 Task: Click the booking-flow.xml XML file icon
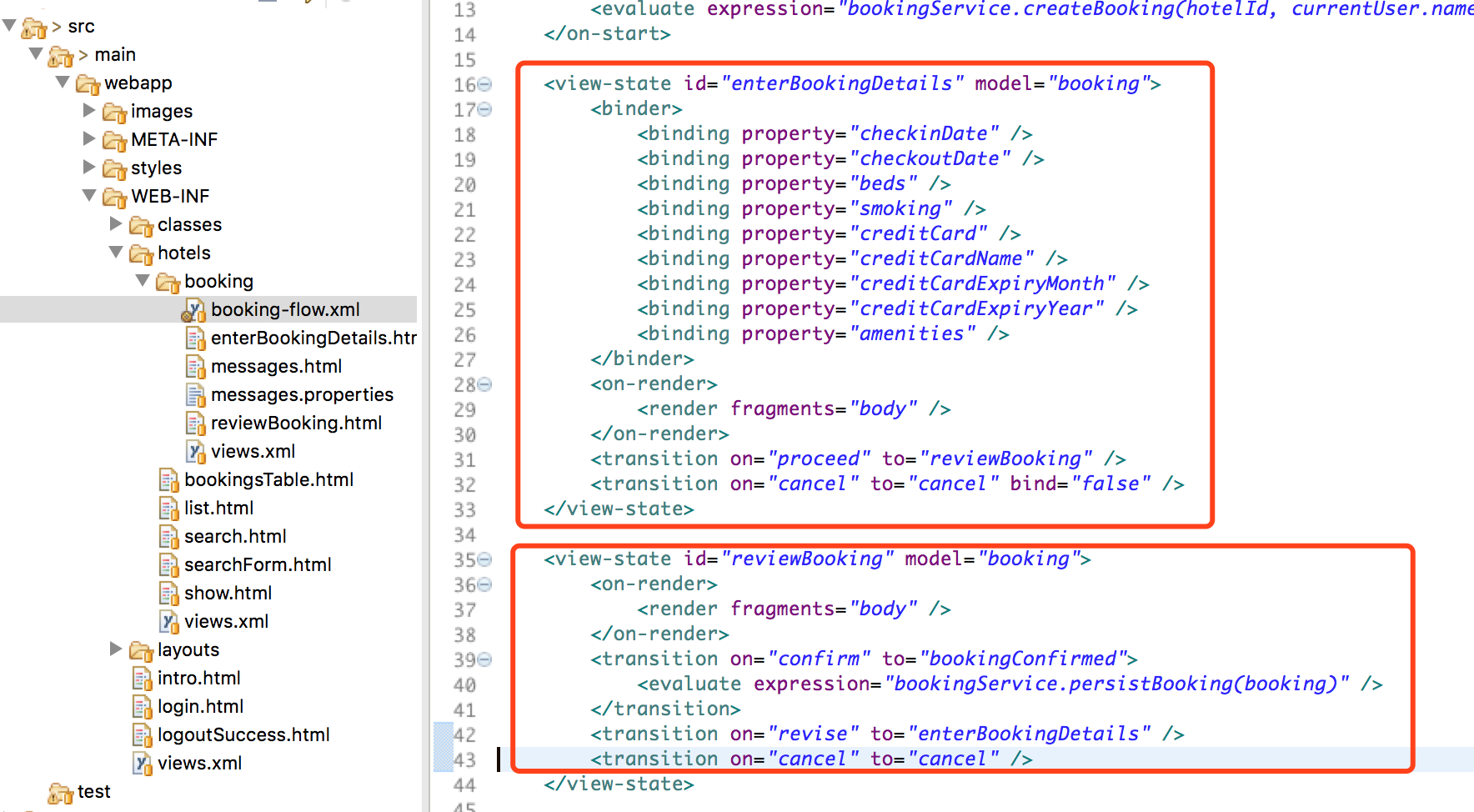[194, 309]
